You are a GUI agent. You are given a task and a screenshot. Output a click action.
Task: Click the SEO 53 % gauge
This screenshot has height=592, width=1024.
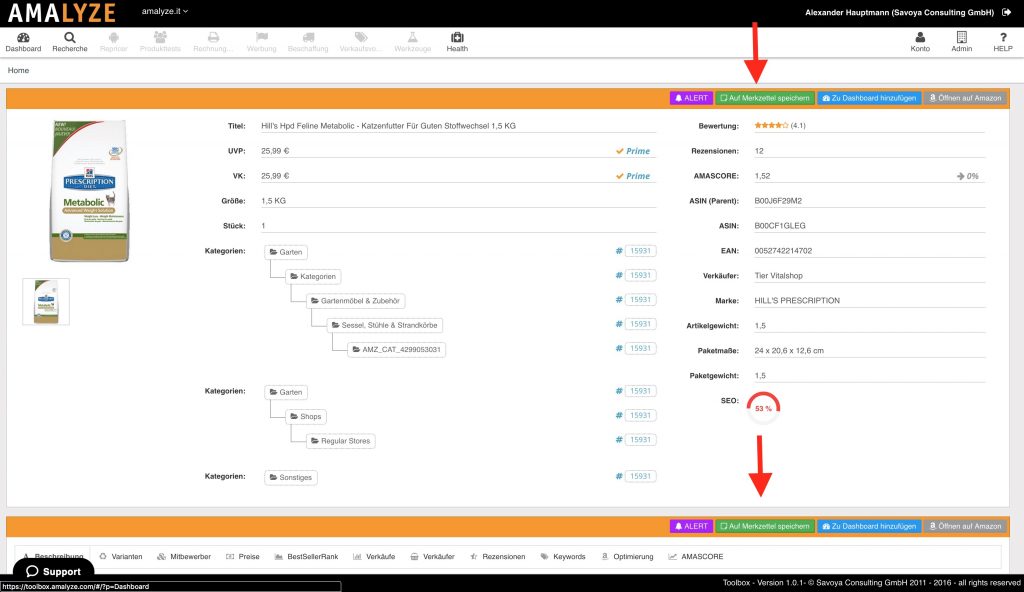(763, 408)
